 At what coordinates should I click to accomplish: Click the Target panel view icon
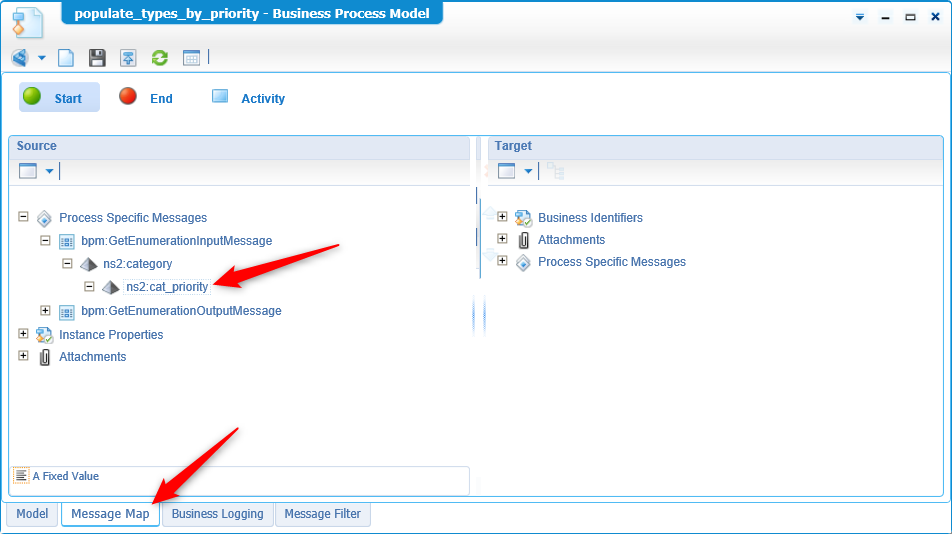click(506, 171)
